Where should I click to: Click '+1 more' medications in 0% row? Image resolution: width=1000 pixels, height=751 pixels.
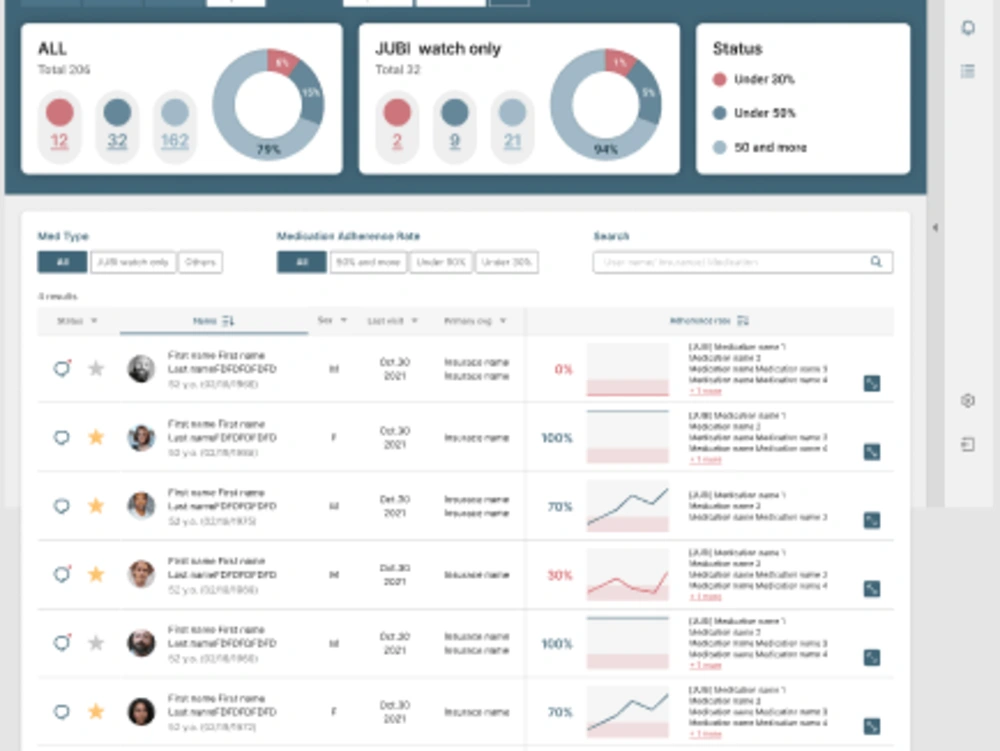705,391
